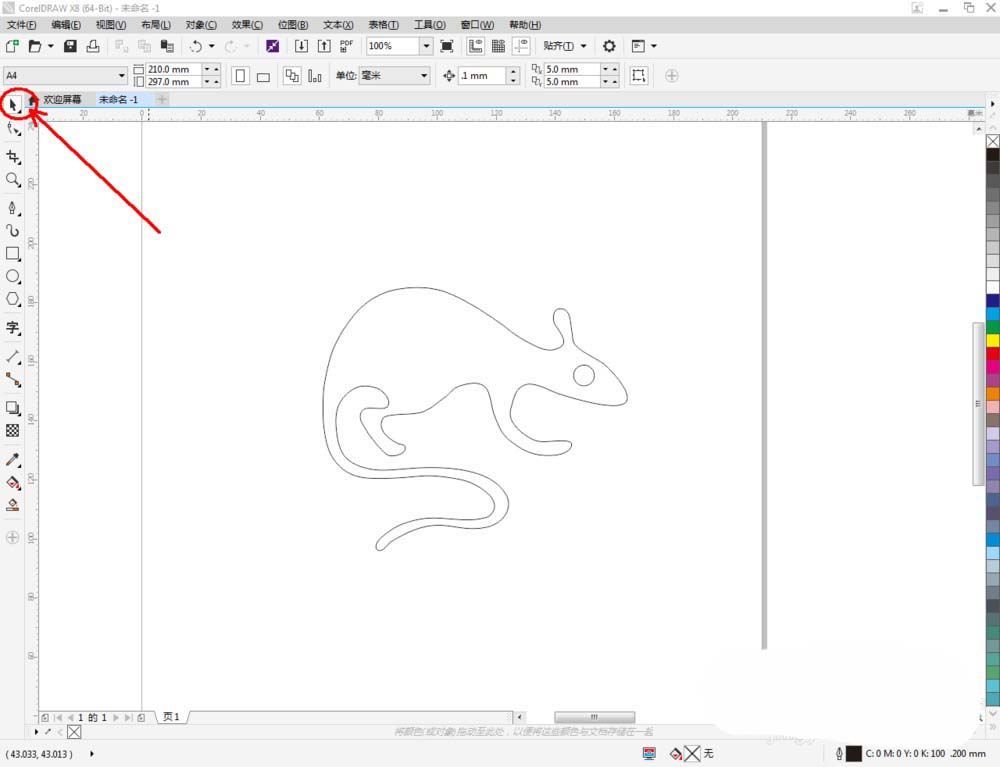Open the 窗口(W) menu
Image resolution: width=1000 pixels, height=767 pixels.
coord(477,25)
